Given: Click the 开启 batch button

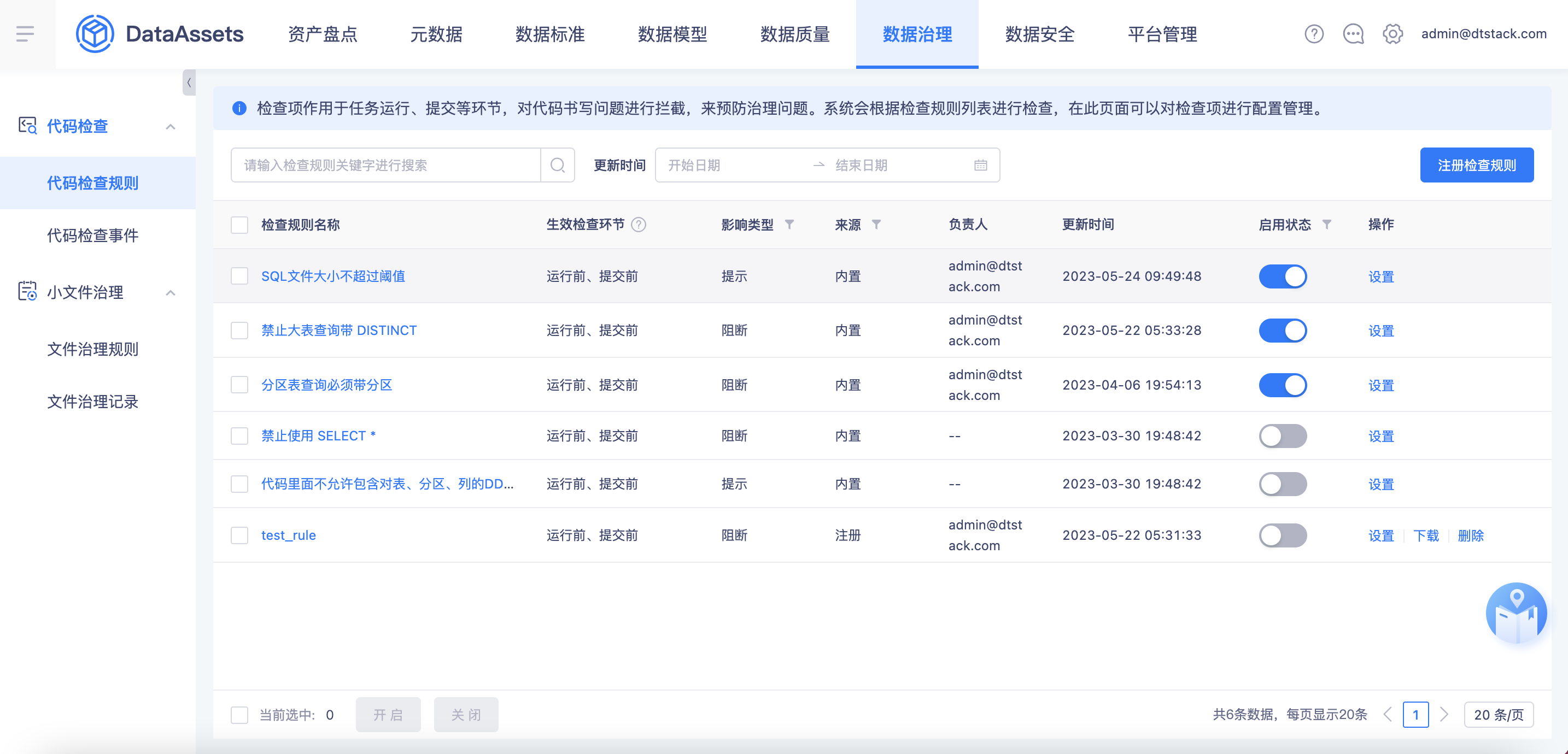Looking at the screenshot, I should (388, 715).
